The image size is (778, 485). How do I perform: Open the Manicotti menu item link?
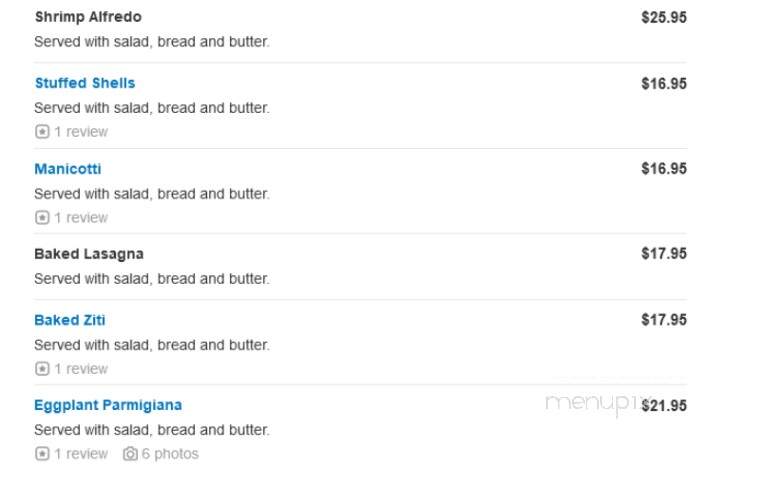point(68,169)
